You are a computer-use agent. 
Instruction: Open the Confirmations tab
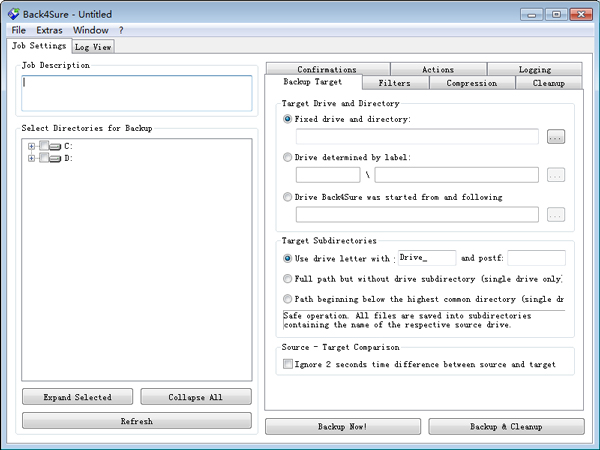click(327, 69)
